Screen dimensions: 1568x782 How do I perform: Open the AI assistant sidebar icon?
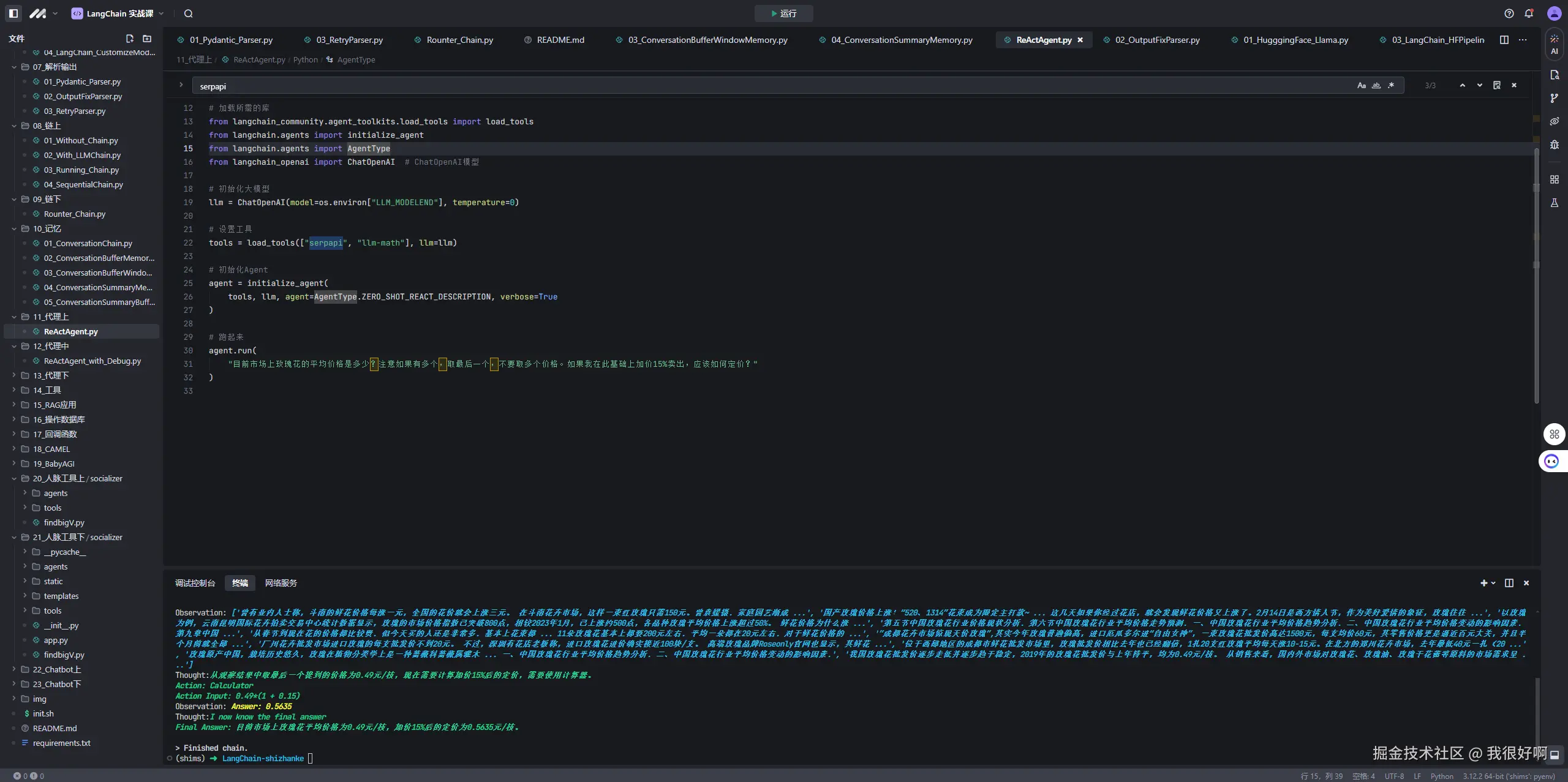pyautogui.click(x=1554, y=45)
